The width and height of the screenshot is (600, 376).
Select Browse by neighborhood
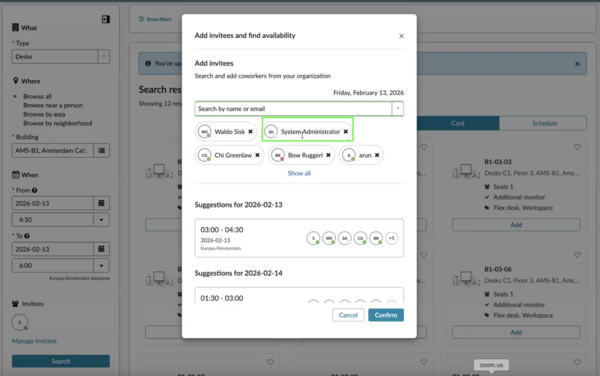(57, 123)
